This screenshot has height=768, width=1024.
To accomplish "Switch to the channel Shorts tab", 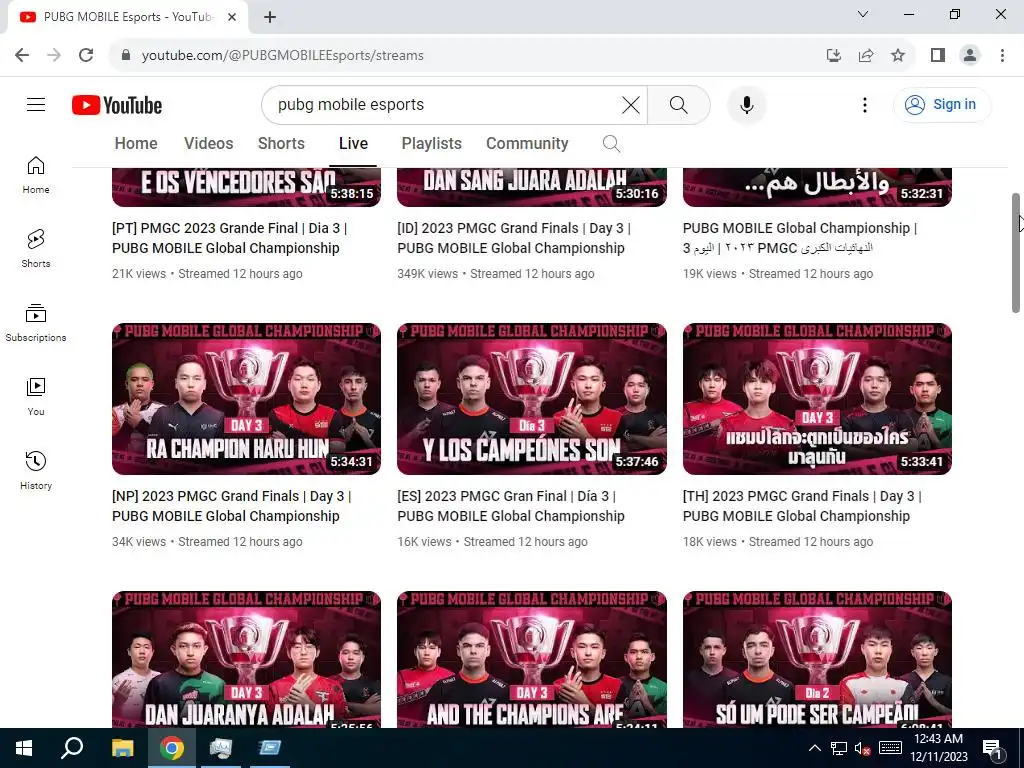I will (281, 144).
